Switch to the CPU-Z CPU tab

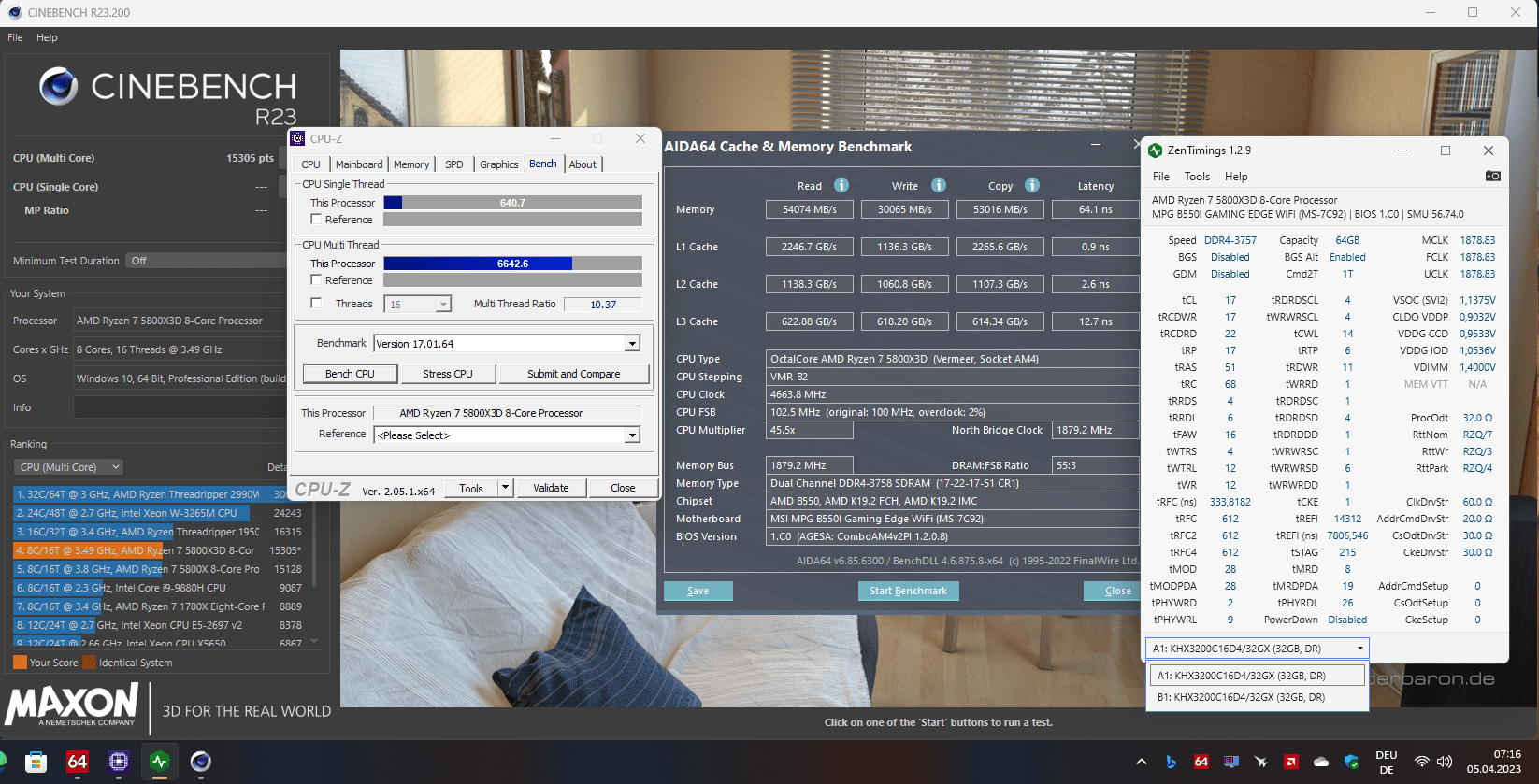point(311,164)
